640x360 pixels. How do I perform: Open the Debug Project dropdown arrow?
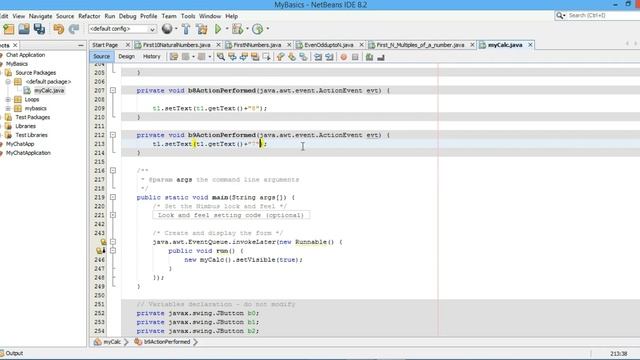coord(247,29)
